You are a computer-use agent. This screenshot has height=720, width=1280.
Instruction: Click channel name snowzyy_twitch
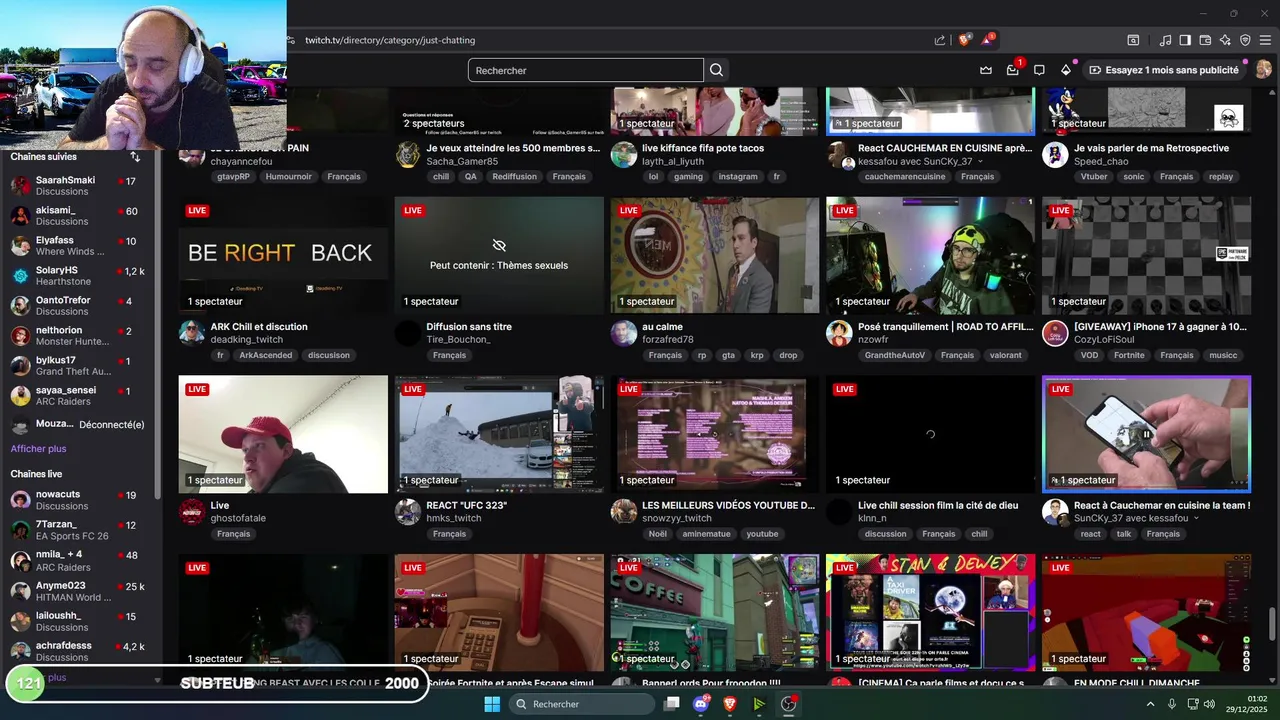click(x=677, y=518)
